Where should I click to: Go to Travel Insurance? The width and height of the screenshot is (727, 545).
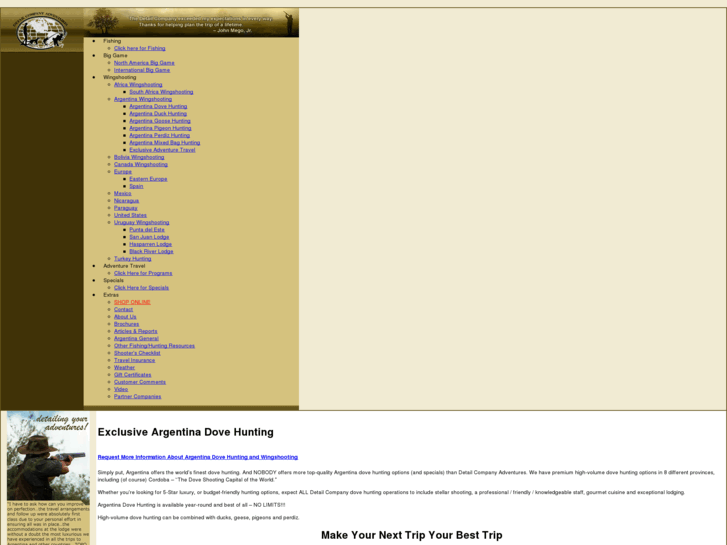134,360
